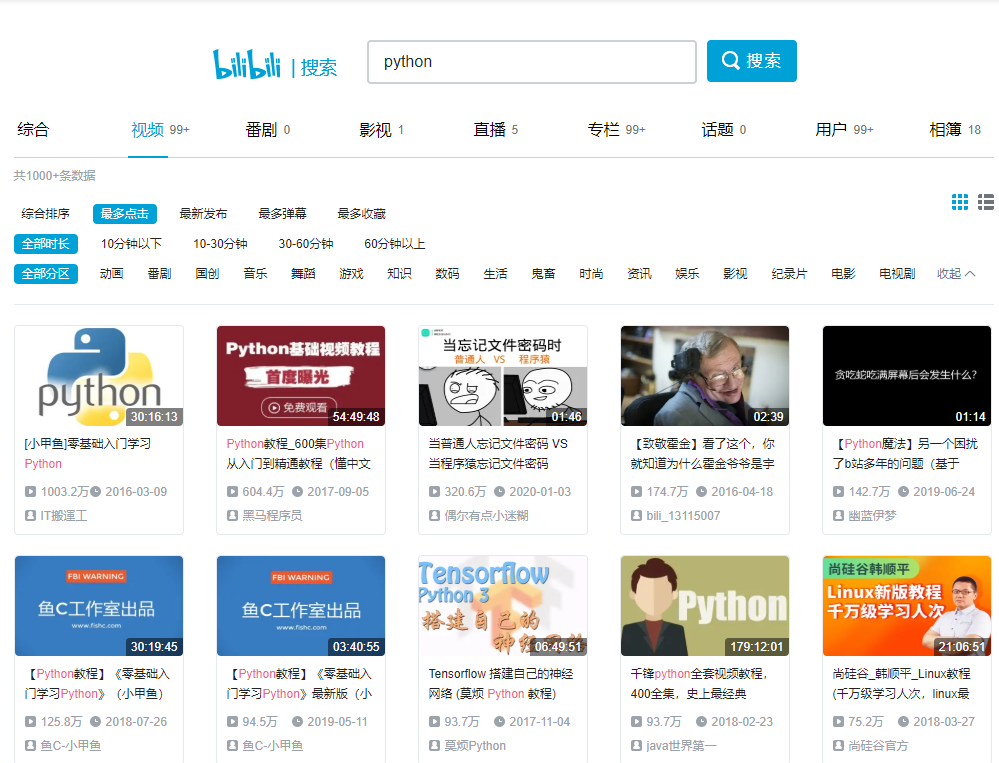This screenshot has height=763, width=999.
Task: Filter videos to 30-60分钟
Action: coord(306,244)
